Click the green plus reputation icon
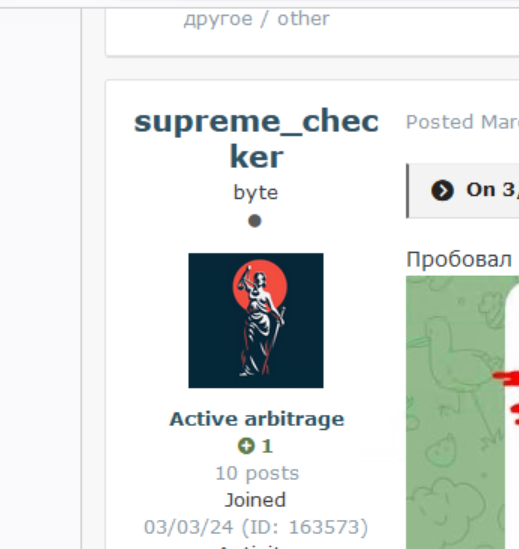 coord(246,446)
